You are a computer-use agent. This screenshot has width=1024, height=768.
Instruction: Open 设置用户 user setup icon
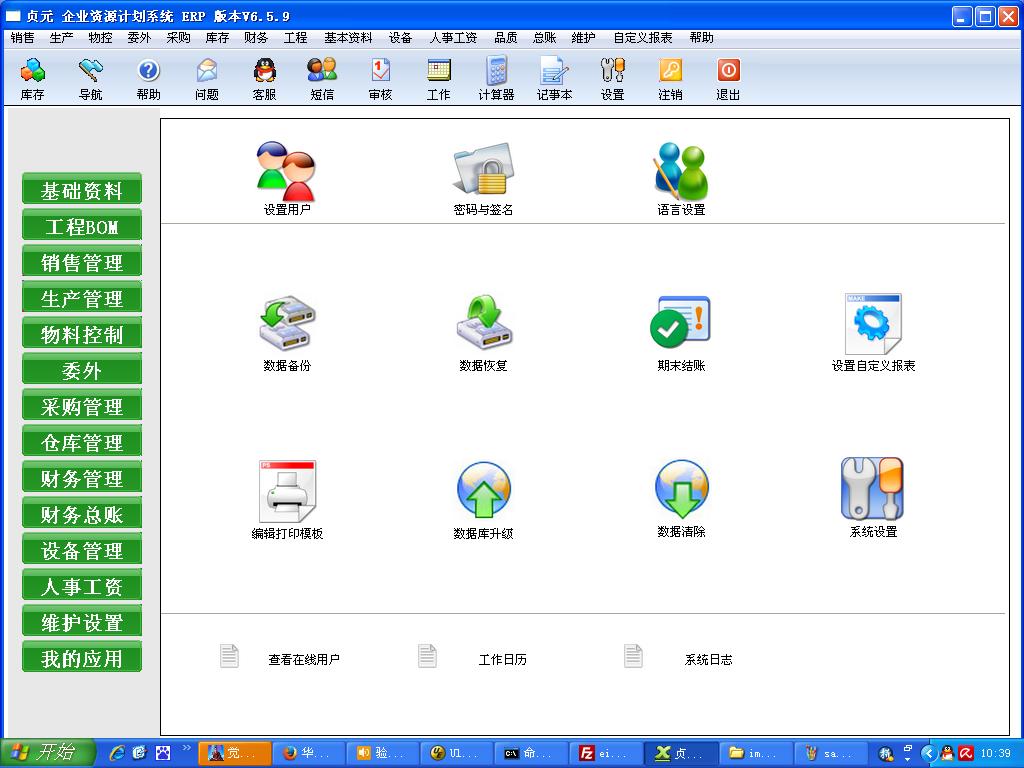[287, 179]
